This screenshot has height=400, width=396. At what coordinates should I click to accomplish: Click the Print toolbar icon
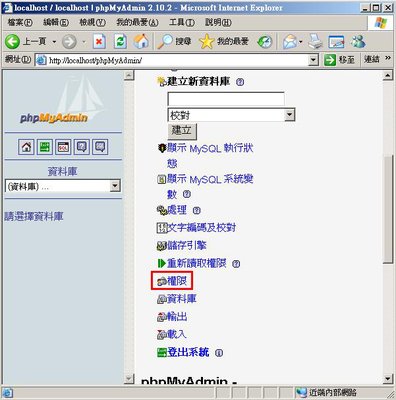tap(315, 42)
